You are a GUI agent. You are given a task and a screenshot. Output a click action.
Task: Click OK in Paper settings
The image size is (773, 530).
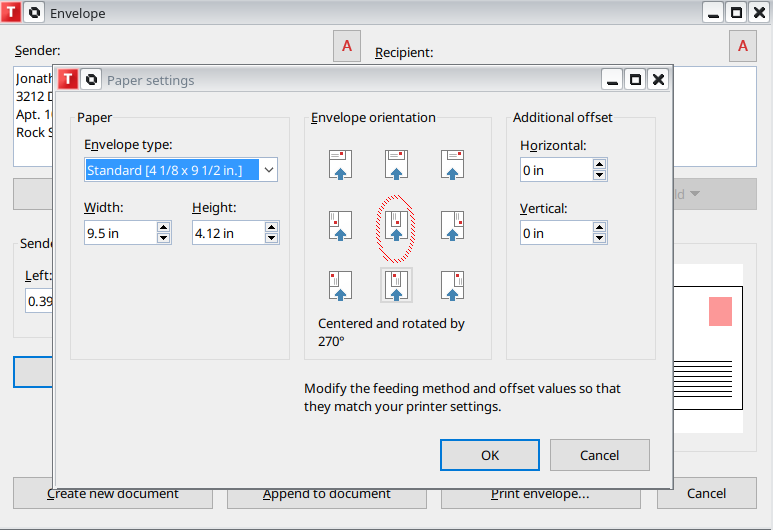[490, 455]
